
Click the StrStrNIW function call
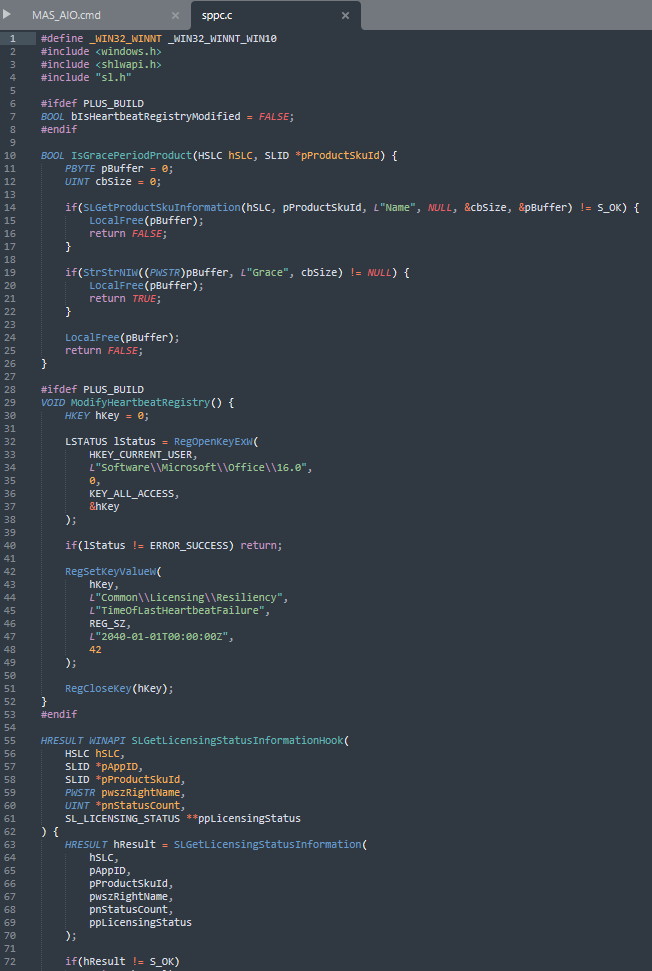pyautogui.click(x=110, y=272)
